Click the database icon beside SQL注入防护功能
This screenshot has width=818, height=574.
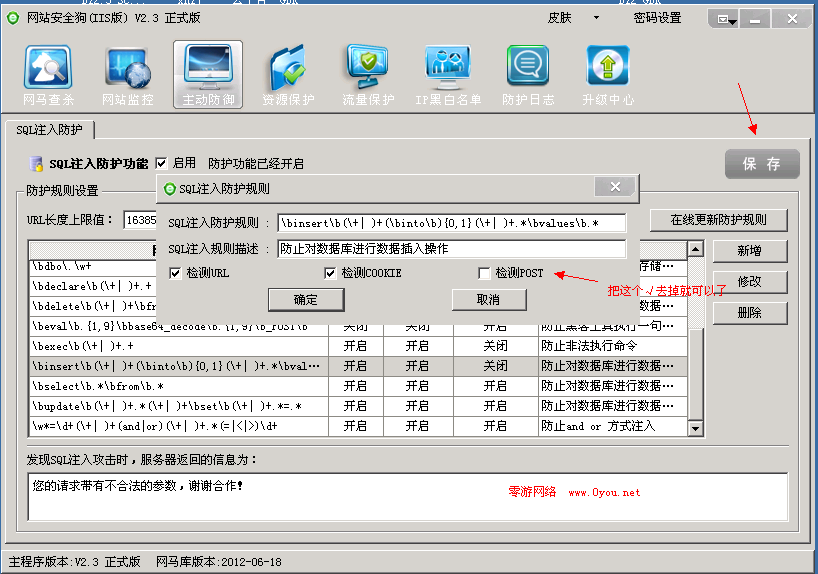coord(36,164)
